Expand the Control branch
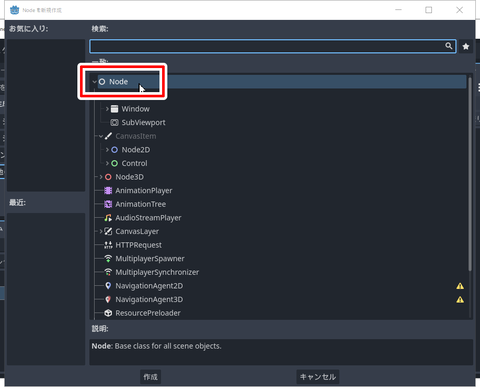 [x=107, y=163]
